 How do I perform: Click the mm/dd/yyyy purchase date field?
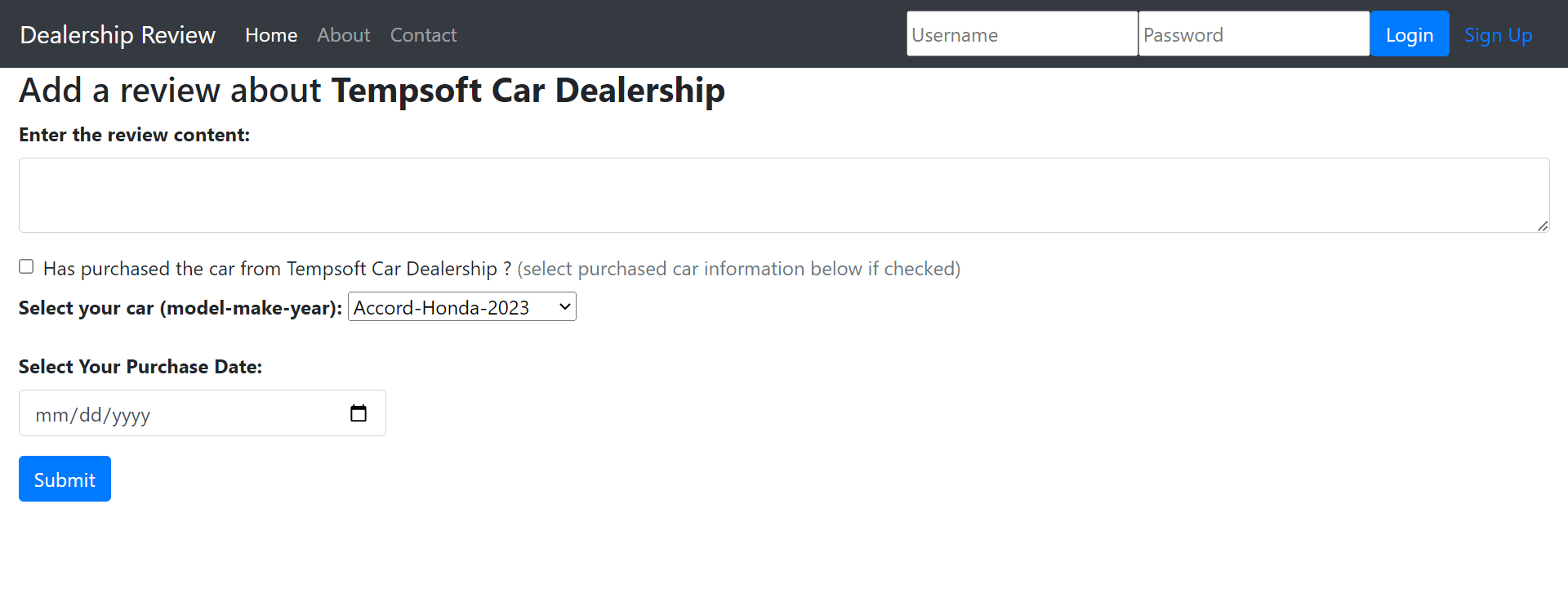click(x=180, y=414)
